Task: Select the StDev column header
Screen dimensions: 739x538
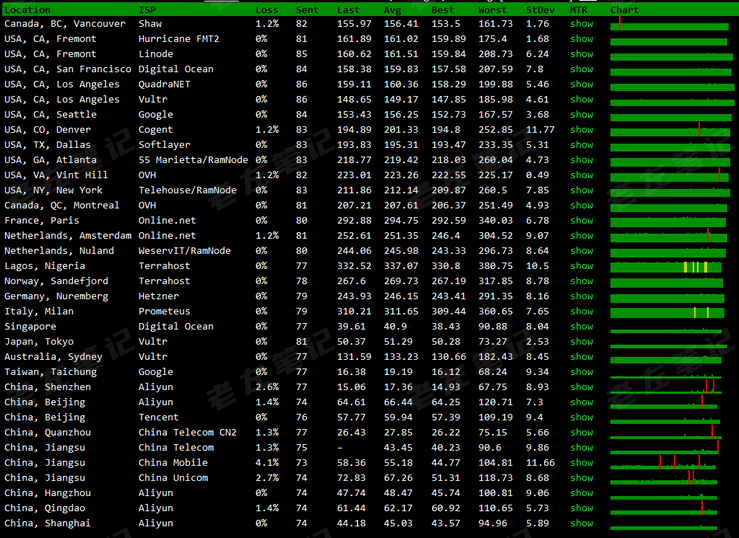Action: click(x=541, y=10)
